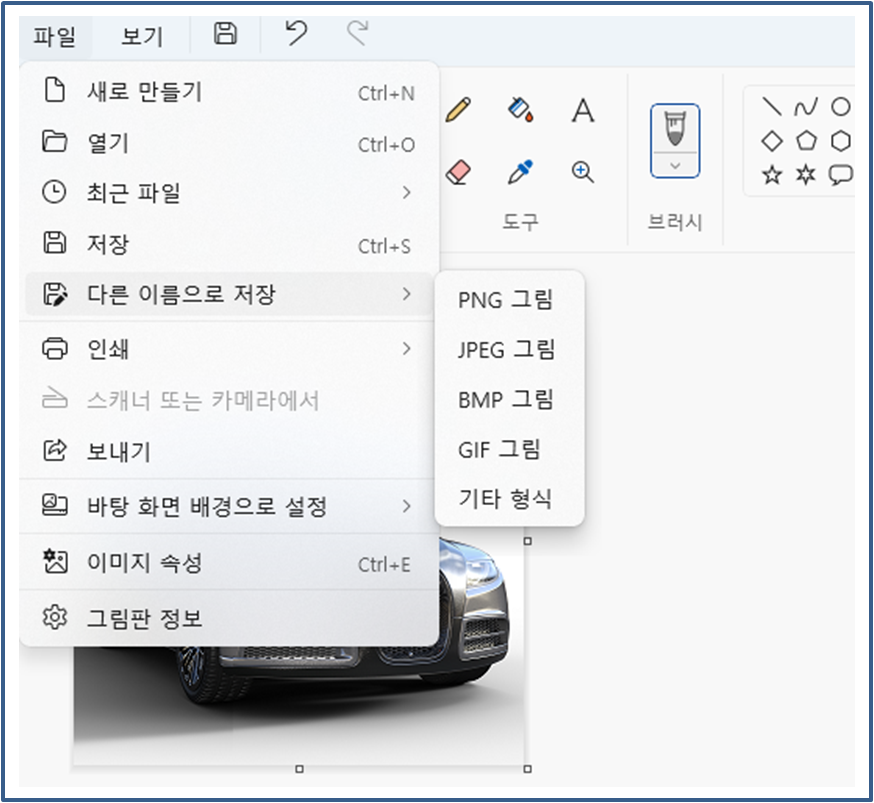This screenshot has width=874, height=803.
Task: Select the Magnifier zoom tool
Action: (x=582, y=170)
